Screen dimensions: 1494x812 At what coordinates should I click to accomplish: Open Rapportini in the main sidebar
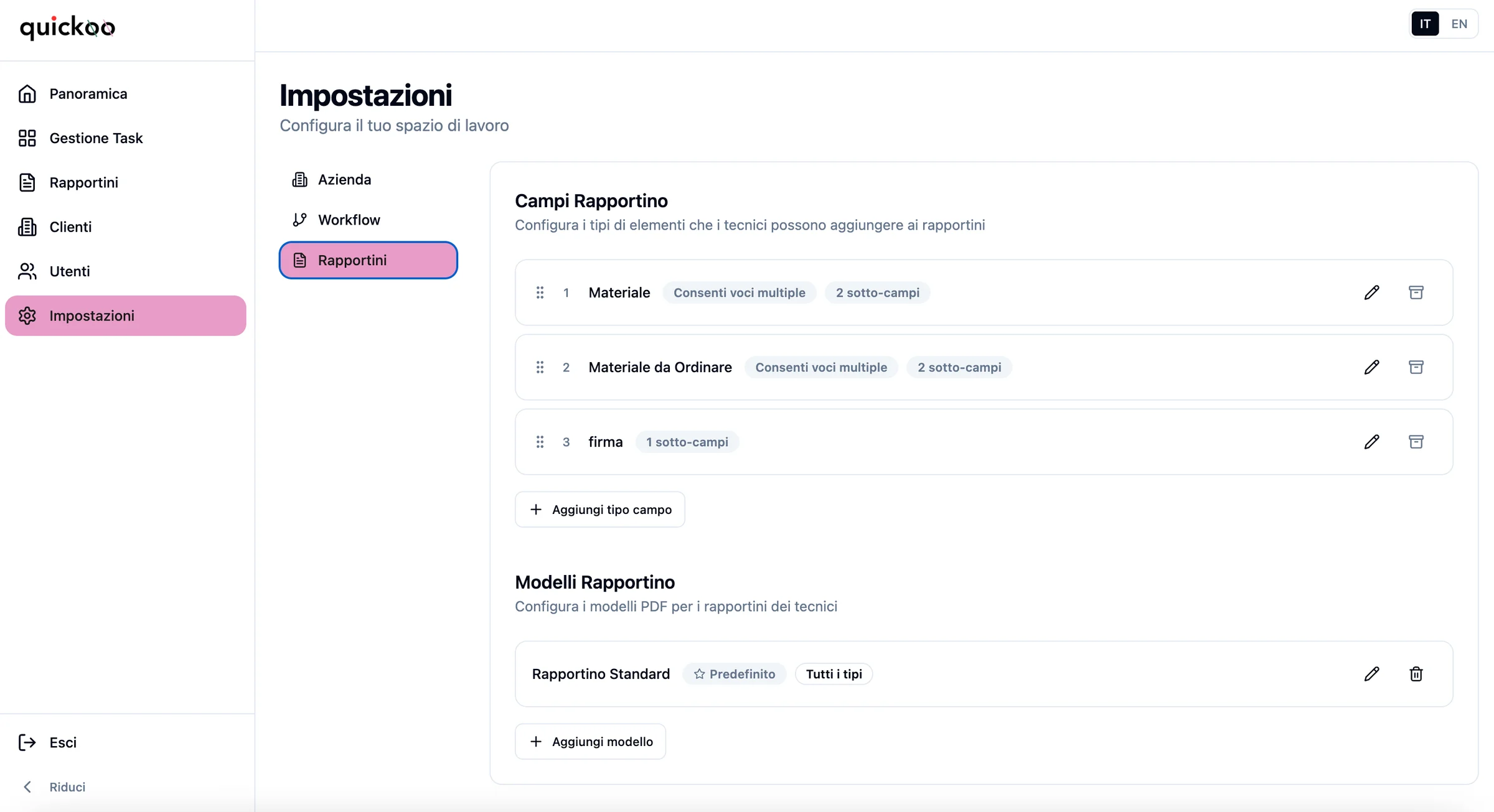pos(126,182)
